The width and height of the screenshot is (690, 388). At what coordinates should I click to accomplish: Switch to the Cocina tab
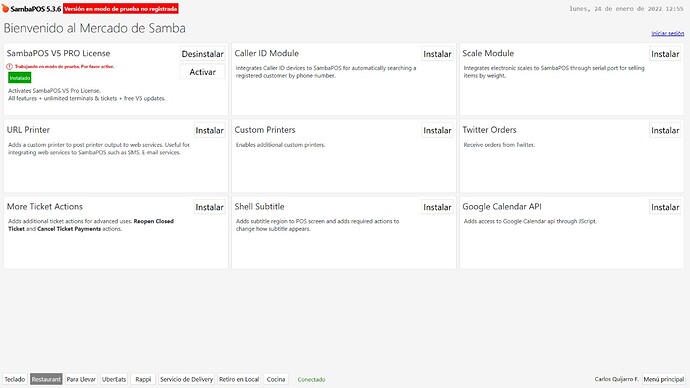[x=276, y=379]
